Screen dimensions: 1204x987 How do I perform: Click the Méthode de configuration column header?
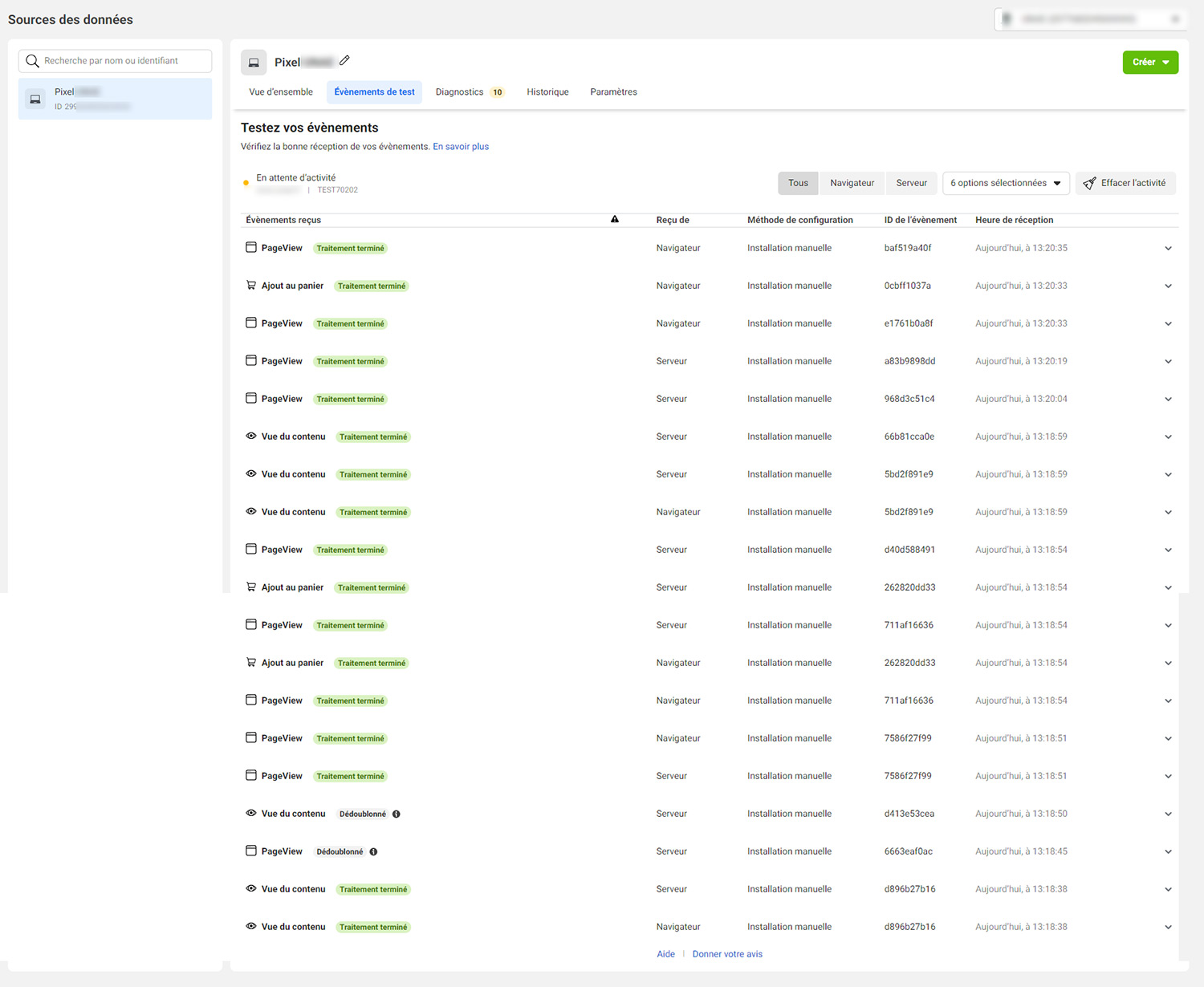point(799,220)
